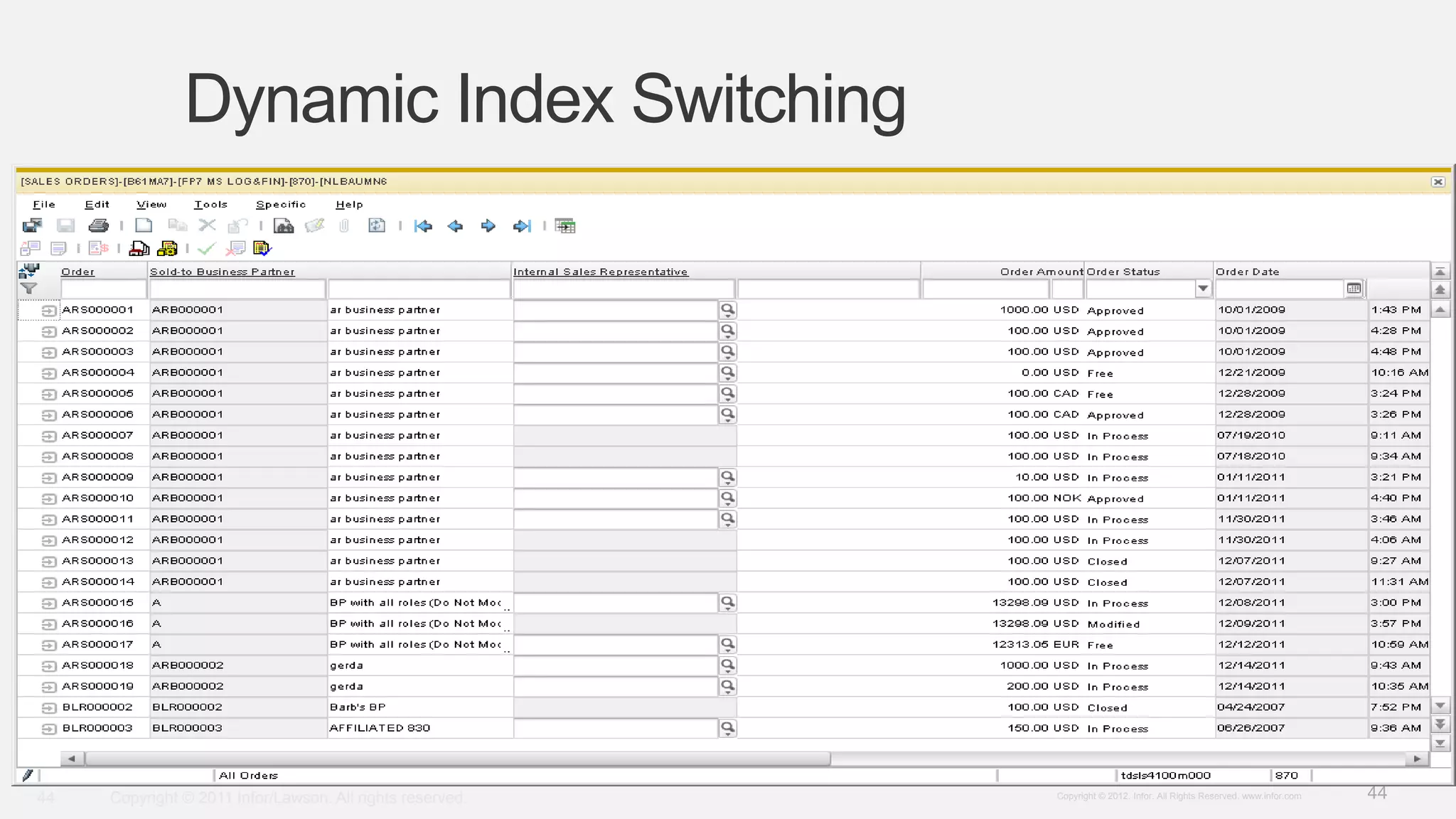Click the next record blue arrow
The height and width of the screenshot is (819, 1456).
488,226
